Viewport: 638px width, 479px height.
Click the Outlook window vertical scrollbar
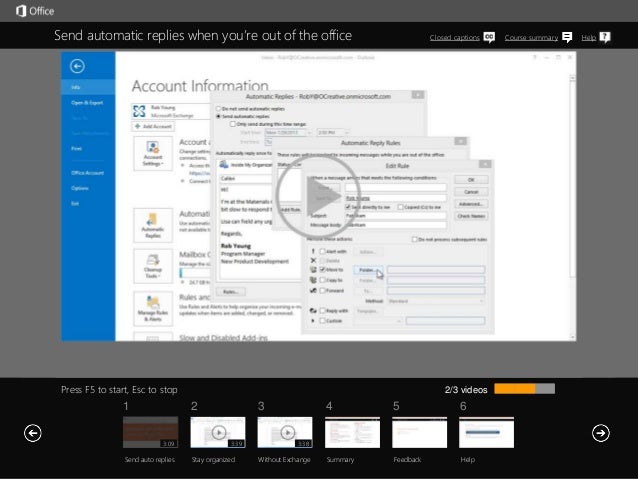(x=572, y=208)
